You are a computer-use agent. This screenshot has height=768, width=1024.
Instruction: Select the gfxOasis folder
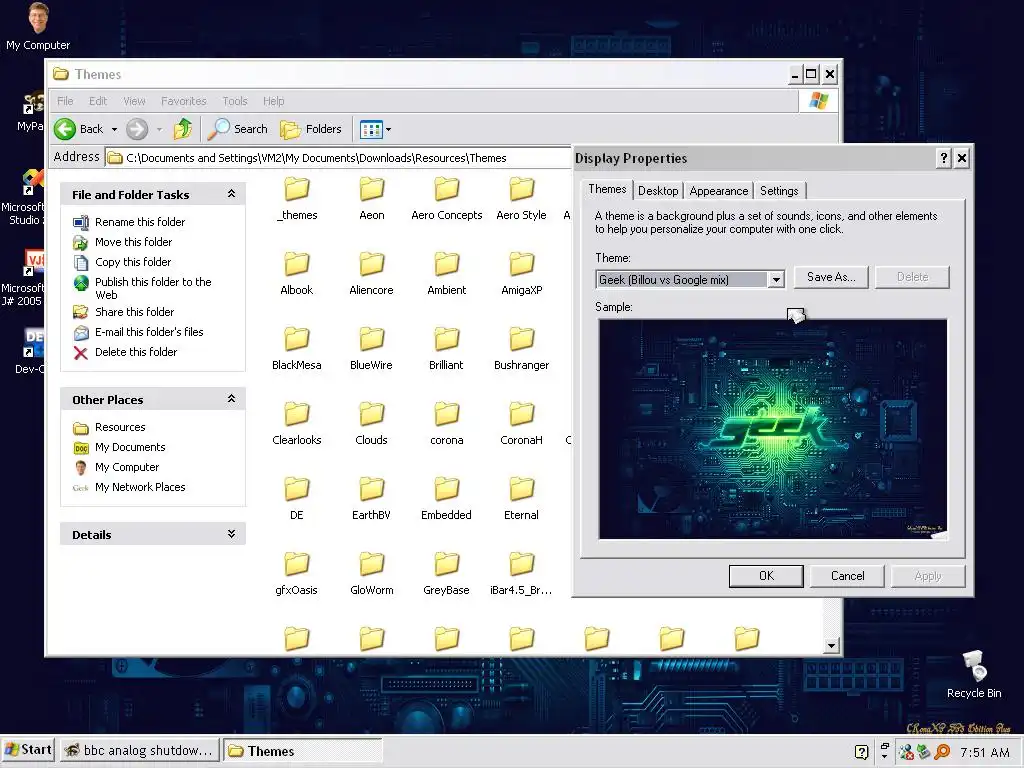coord(296,575)
